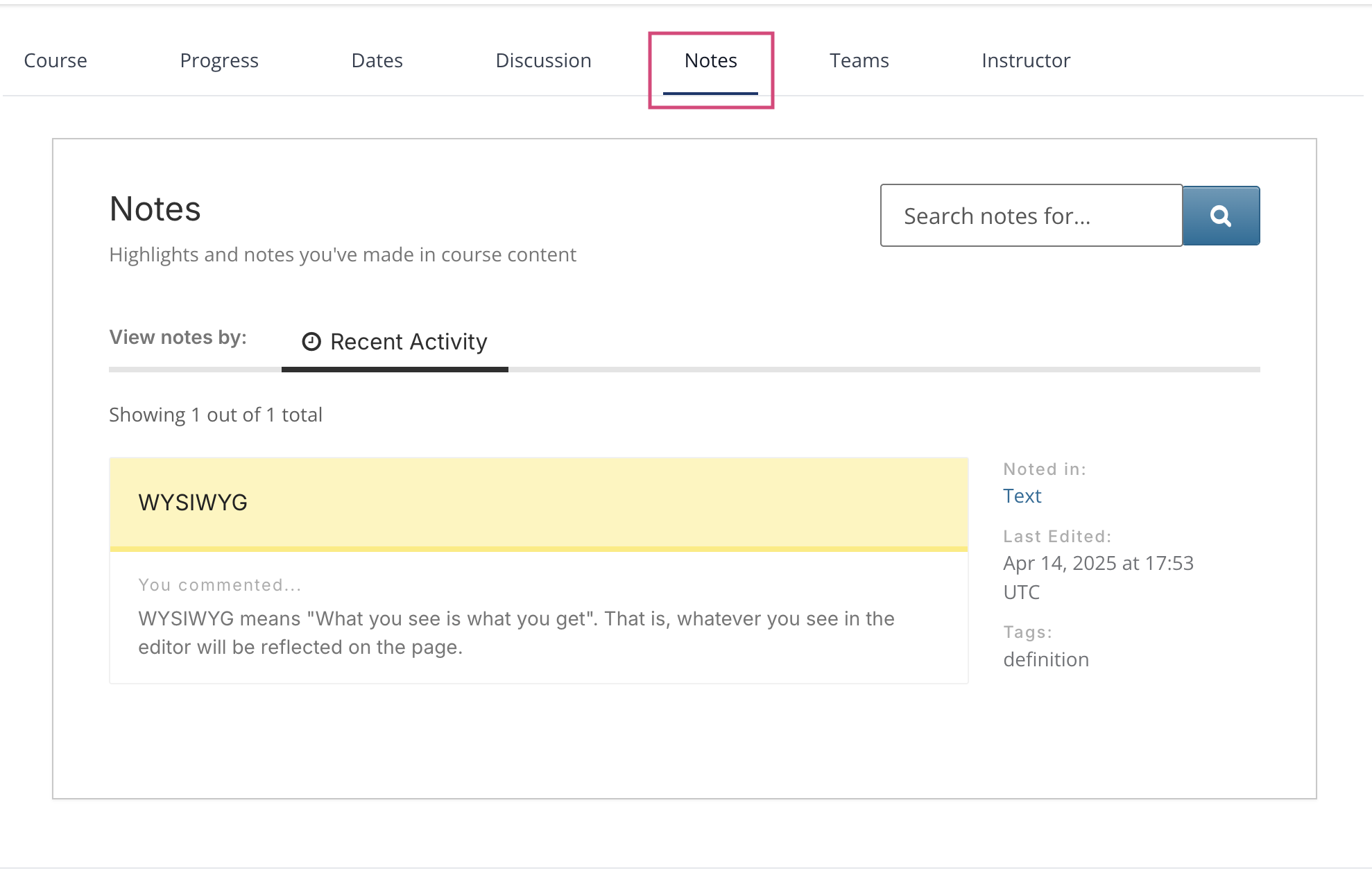Click the magnifying glass search button
Viewport: 1372px width, 875px height.
coord(1221,216)
